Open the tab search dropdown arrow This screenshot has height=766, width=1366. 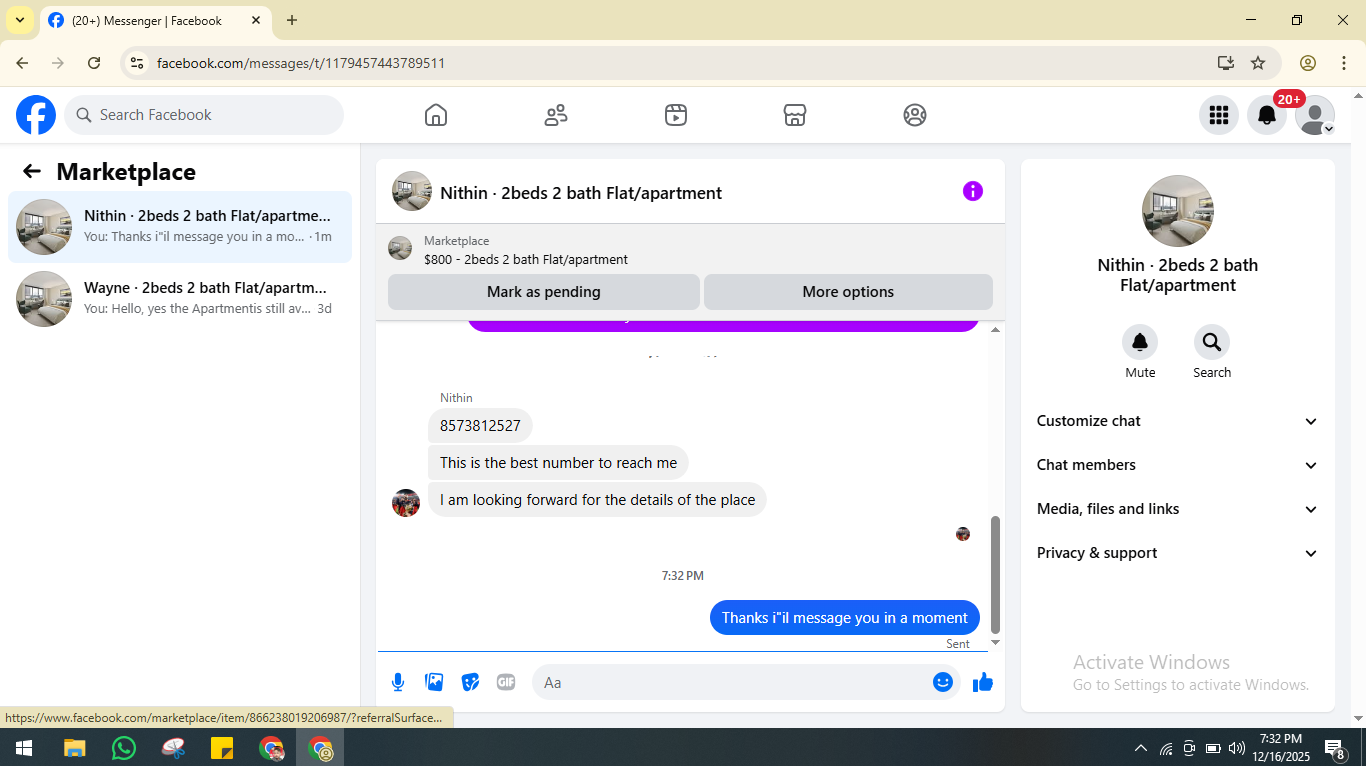tap(19, 20)
